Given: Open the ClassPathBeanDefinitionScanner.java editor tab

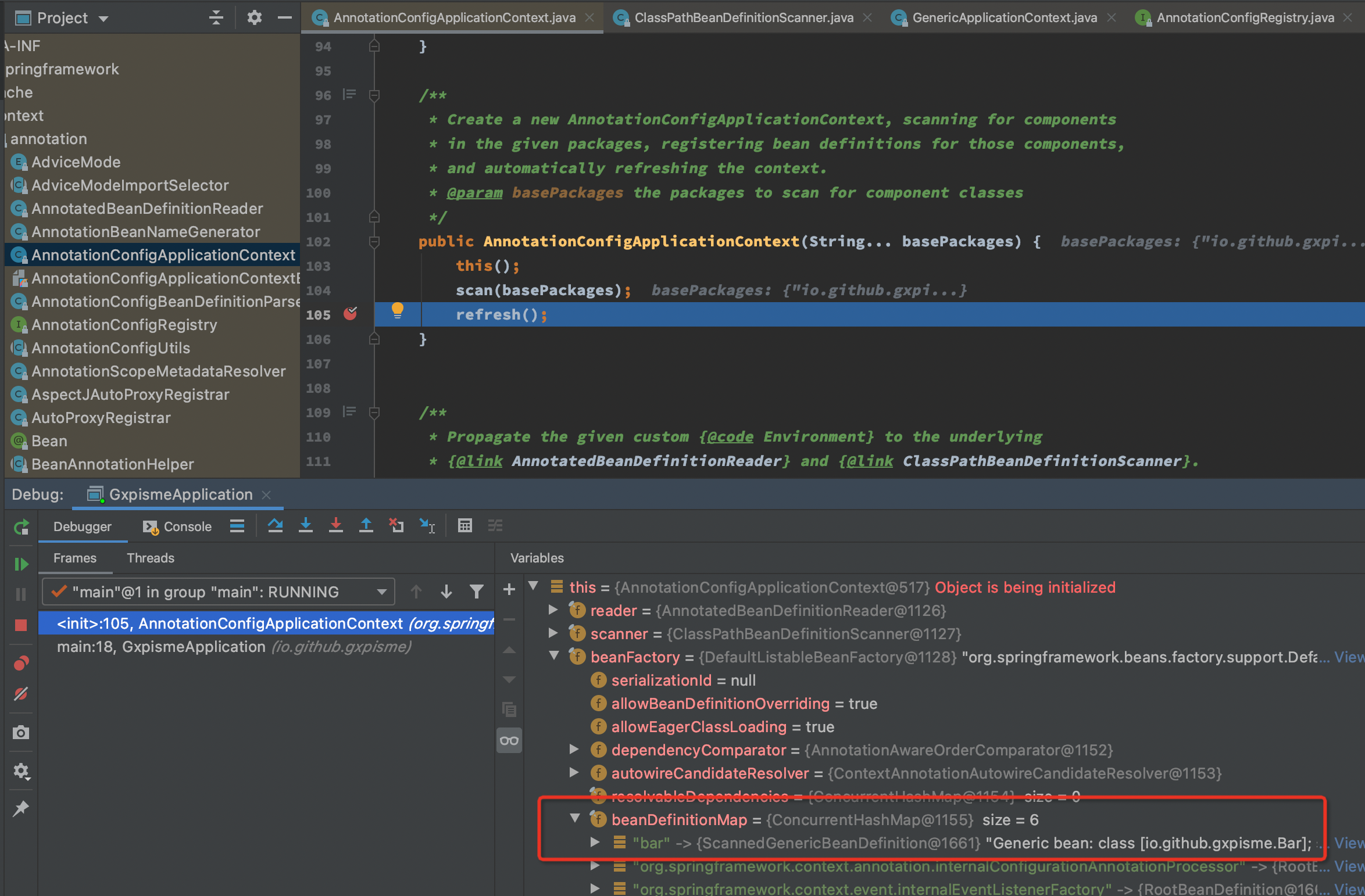Looking at the screenshot, I should click(744, 17).
